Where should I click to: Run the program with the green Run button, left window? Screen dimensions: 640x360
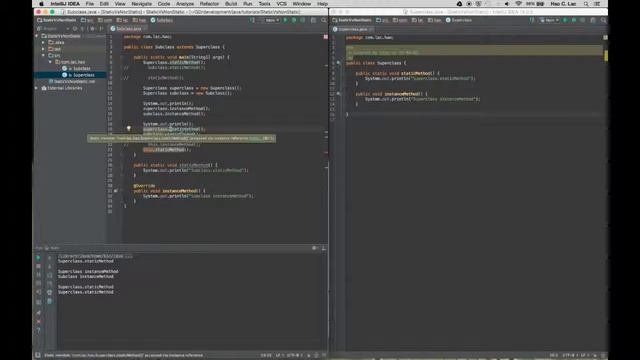point(285,20)
